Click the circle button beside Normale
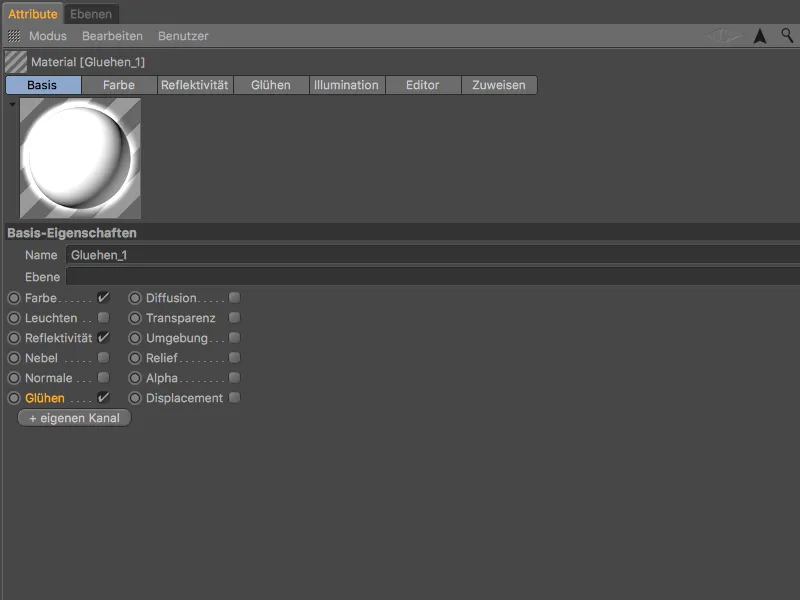The width and height of the screenshot is (800, 600). (14, 378)
